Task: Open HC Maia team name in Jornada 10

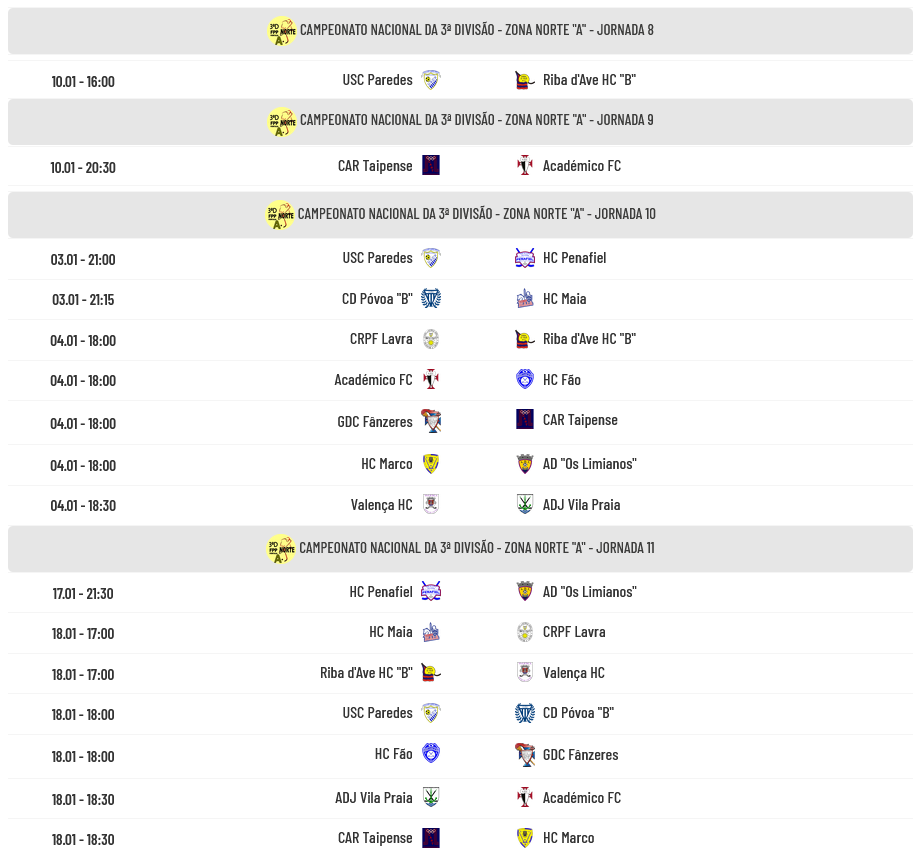Action: 565,299
